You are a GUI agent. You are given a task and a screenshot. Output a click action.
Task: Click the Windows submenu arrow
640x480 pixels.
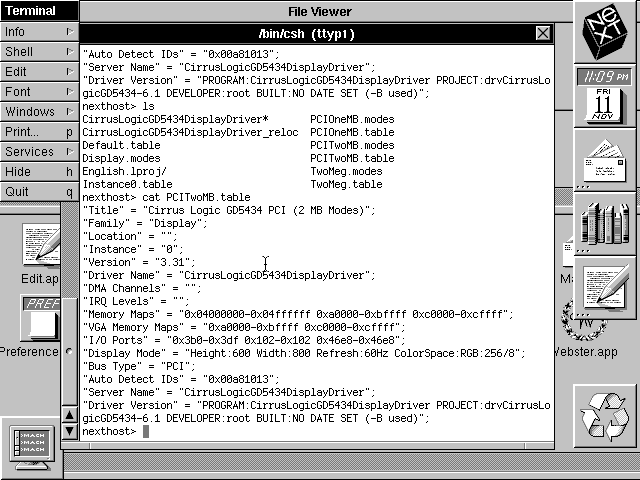pos(70,111)
